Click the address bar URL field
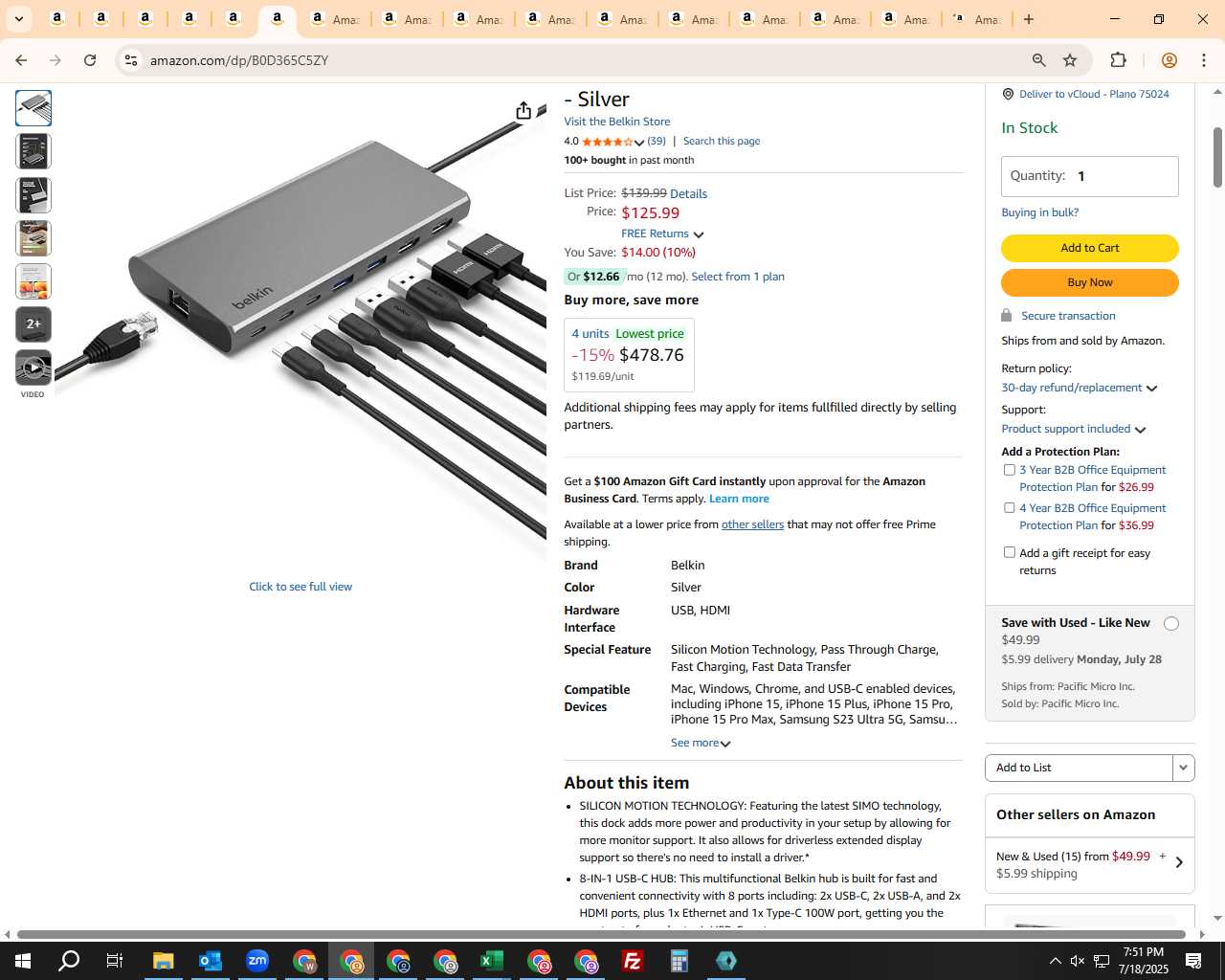 tap(574, 60)
